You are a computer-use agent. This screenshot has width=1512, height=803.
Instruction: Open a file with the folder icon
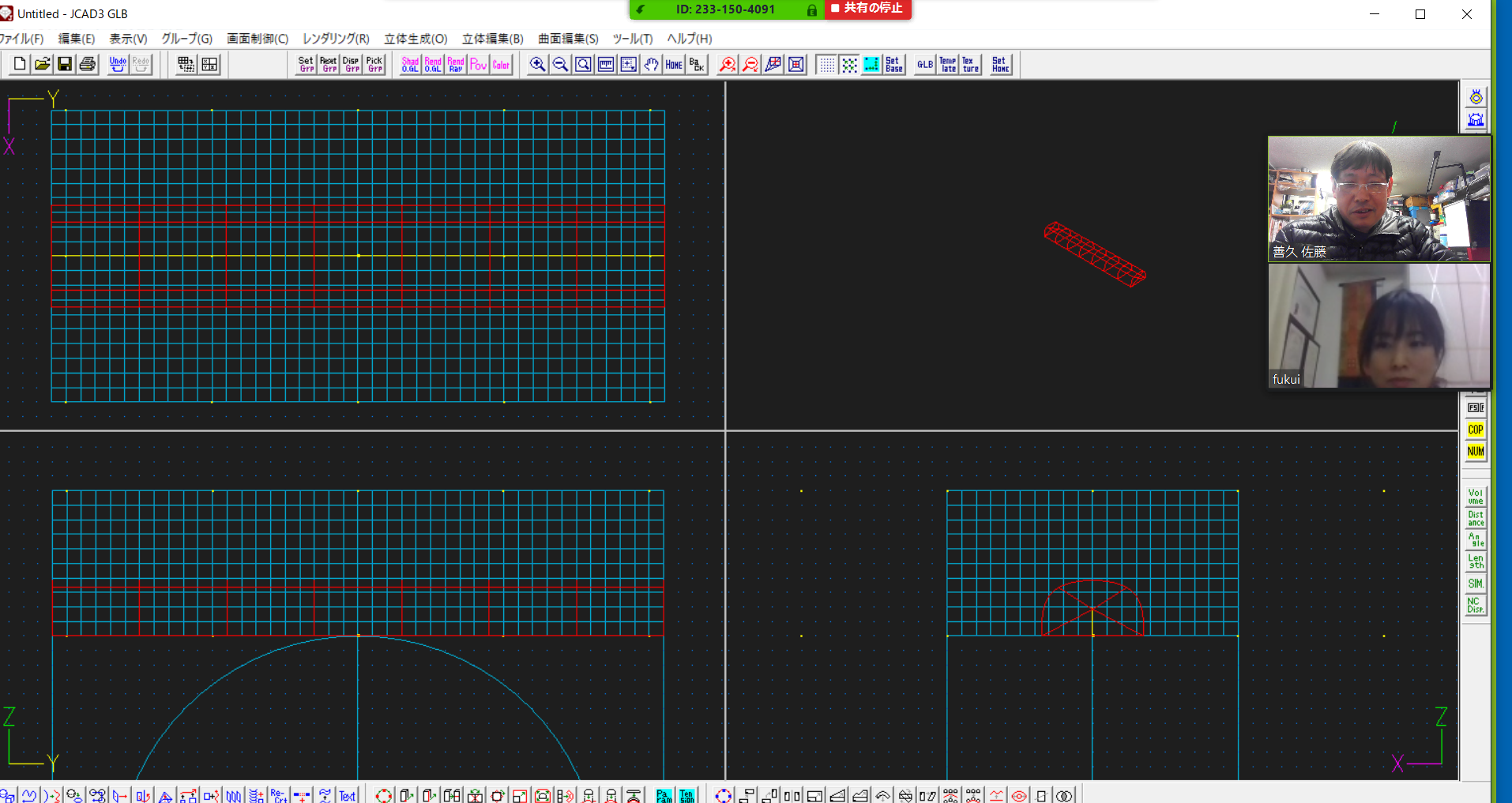[43, 65]
